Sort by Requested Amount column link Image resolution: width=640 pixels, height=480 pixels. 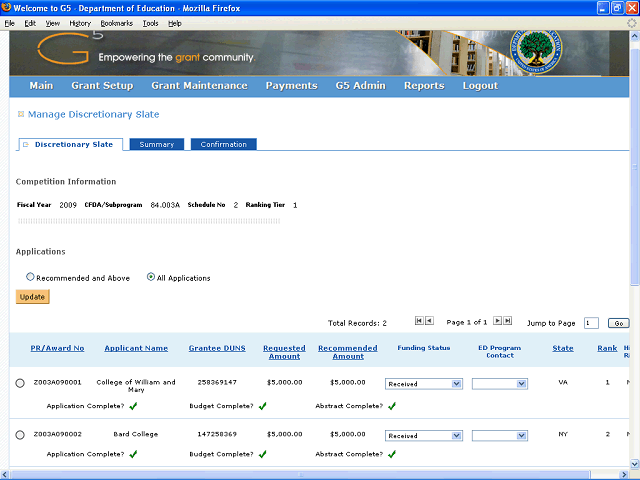coord(284,352)
